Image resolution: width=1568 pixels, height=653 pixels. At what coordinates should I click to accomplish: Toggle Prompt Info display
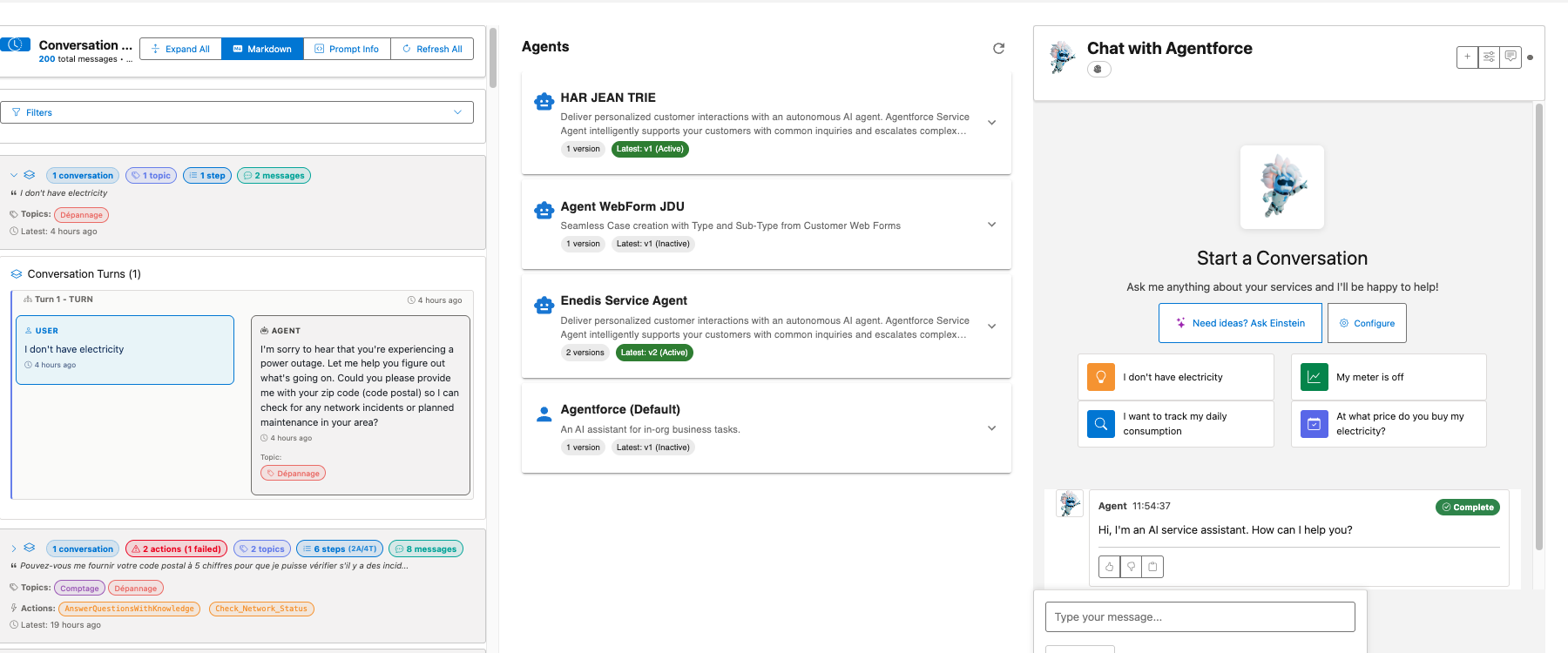point(347,49)
